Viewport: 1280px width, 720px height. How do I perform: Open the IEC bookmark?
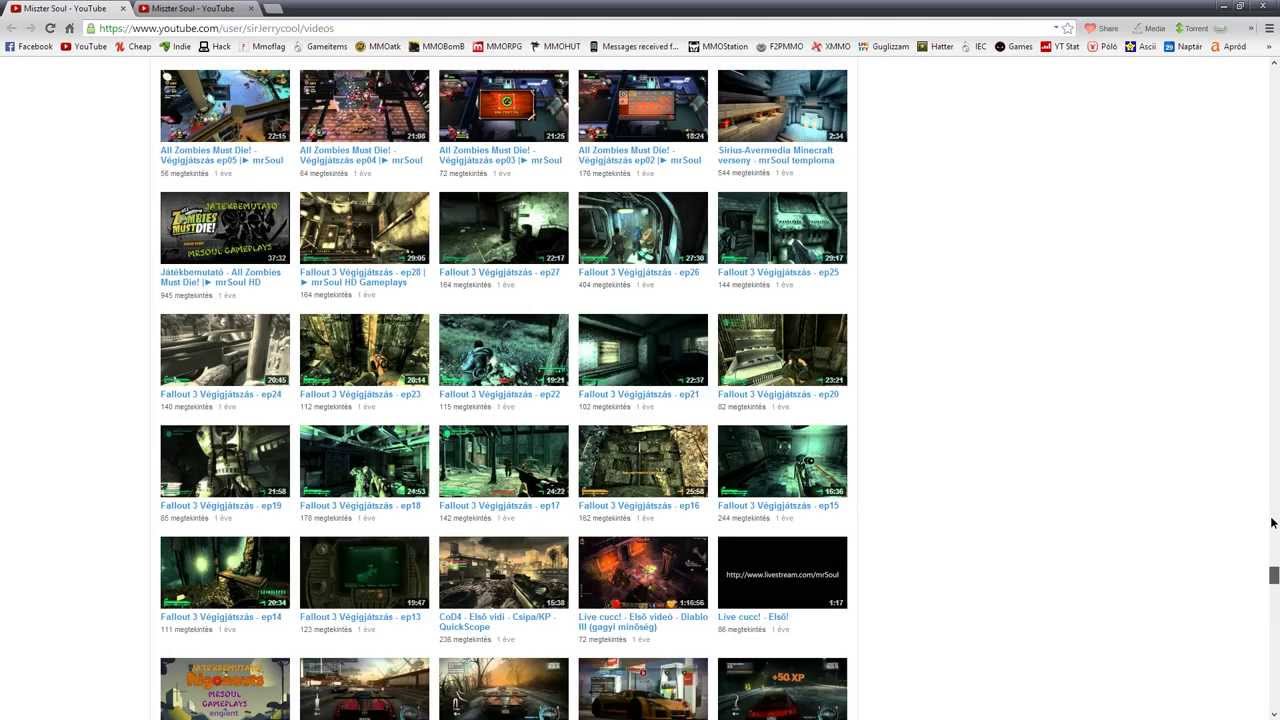click(x=974, y=46)
